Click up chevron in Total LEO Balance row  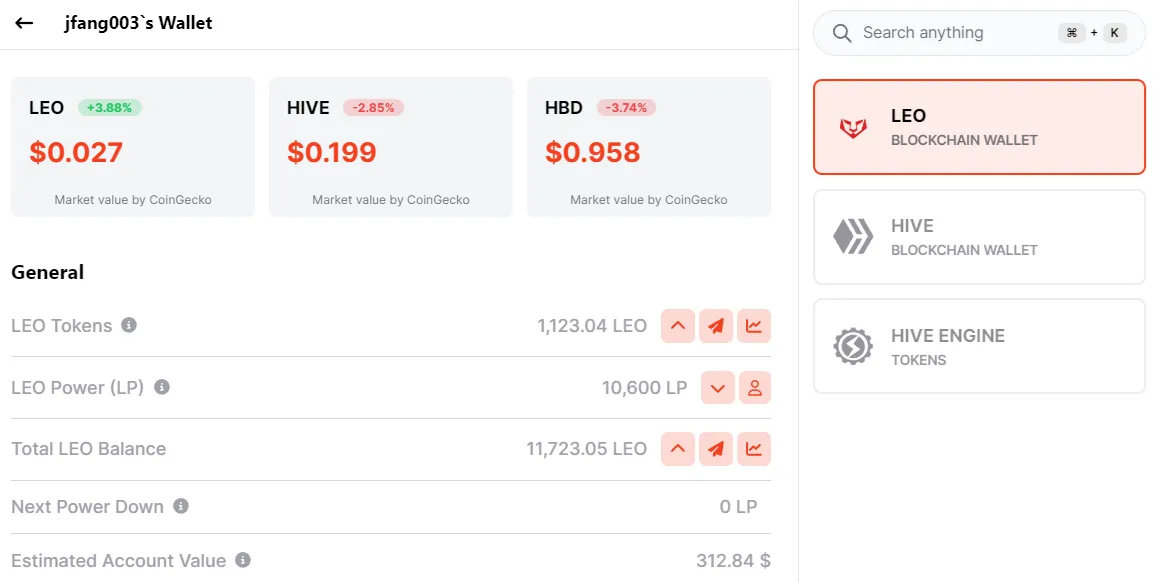678,448
